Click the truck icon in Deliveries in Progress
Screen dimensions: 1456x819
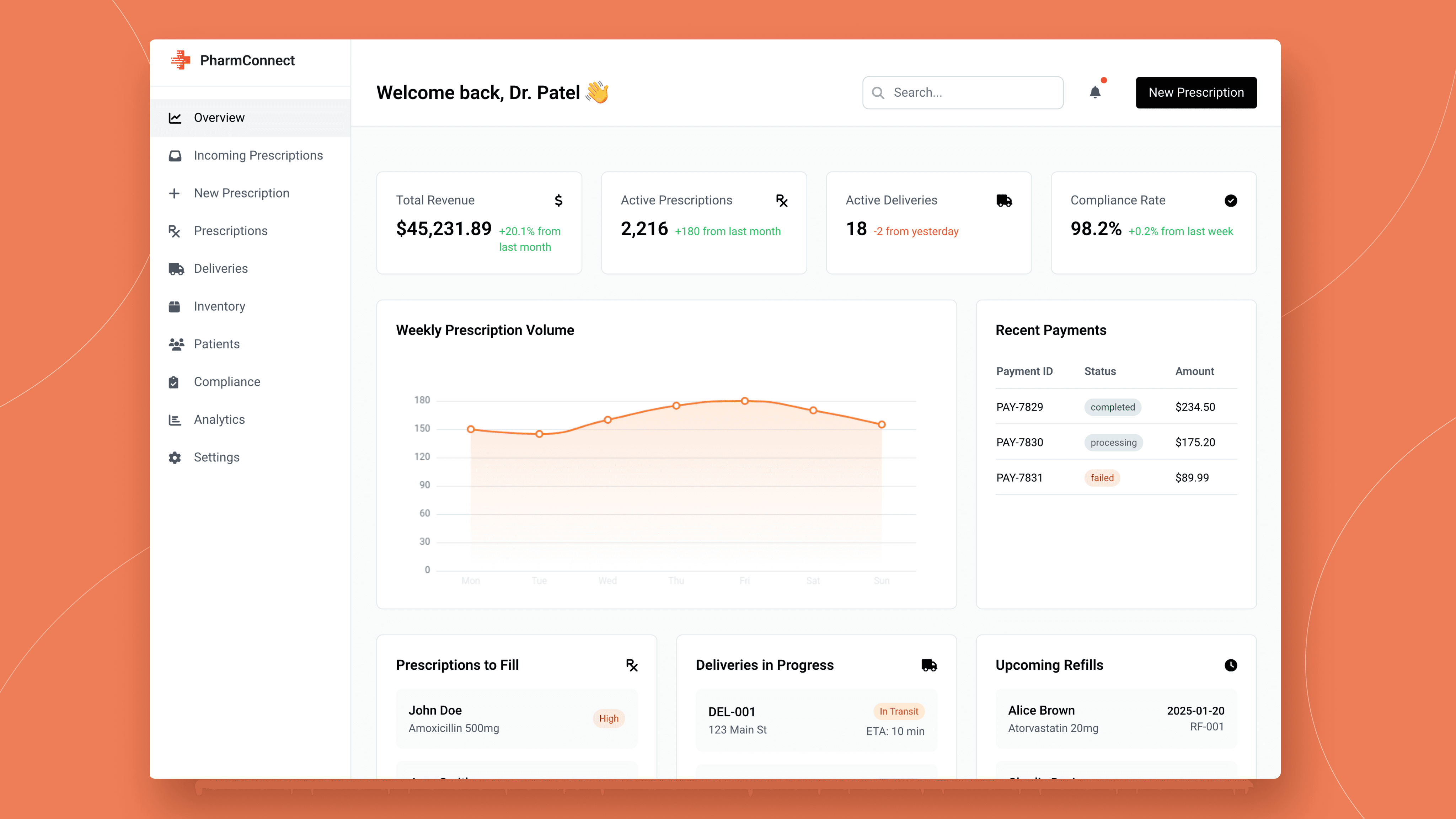(929, 665)
